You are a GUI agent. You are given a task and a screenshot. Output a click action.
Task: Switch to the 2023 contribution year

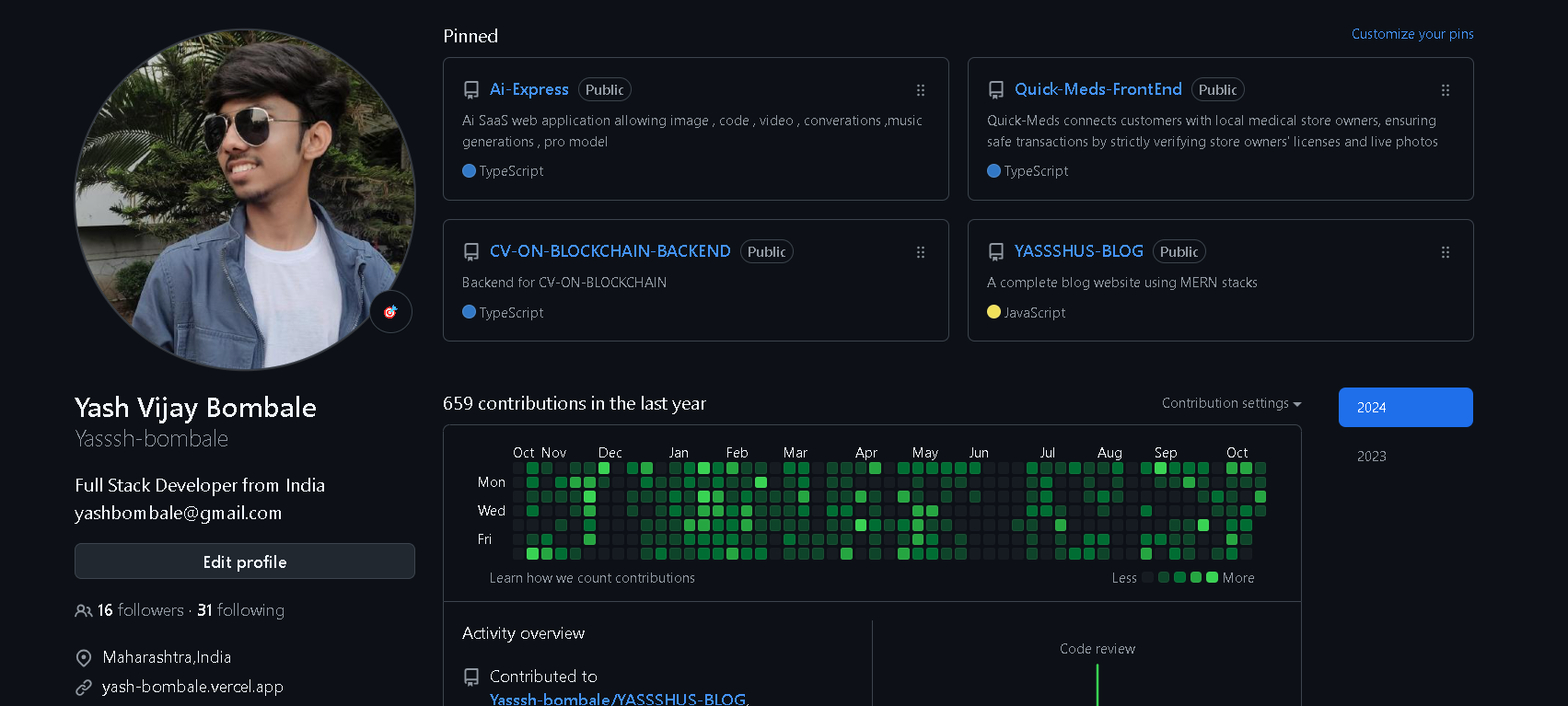point(1371,457)
